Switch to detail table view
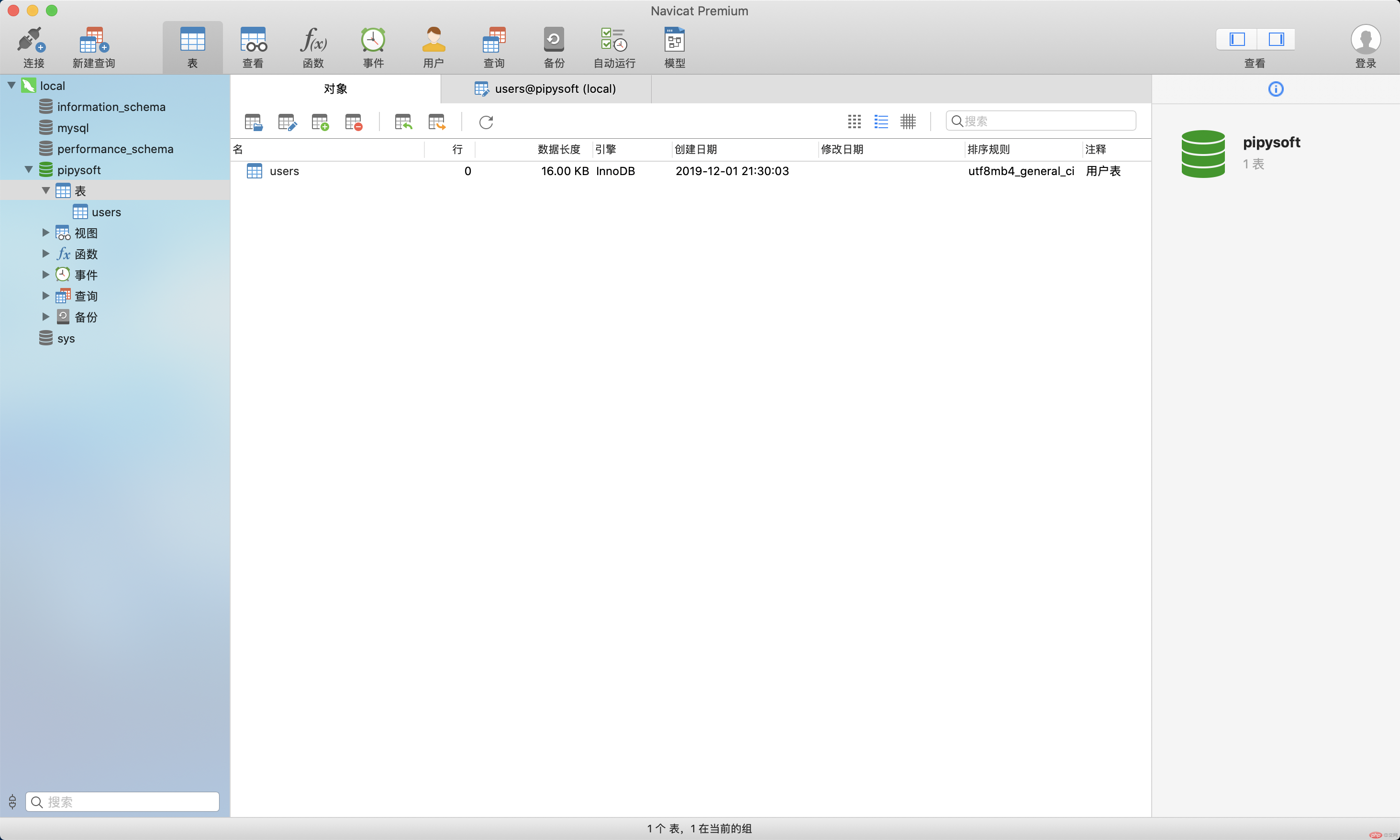The height and width of the screenshot is (840, 1400). pyautogui.click(x=908, y=121)
